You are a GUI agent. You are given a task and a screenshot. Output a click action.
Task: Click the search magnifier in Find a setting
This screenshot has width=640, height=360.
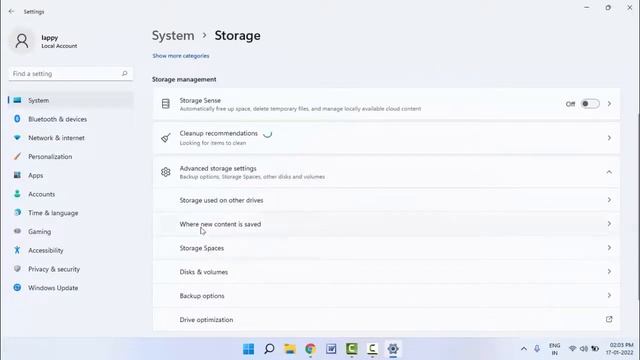coord(124,73)
